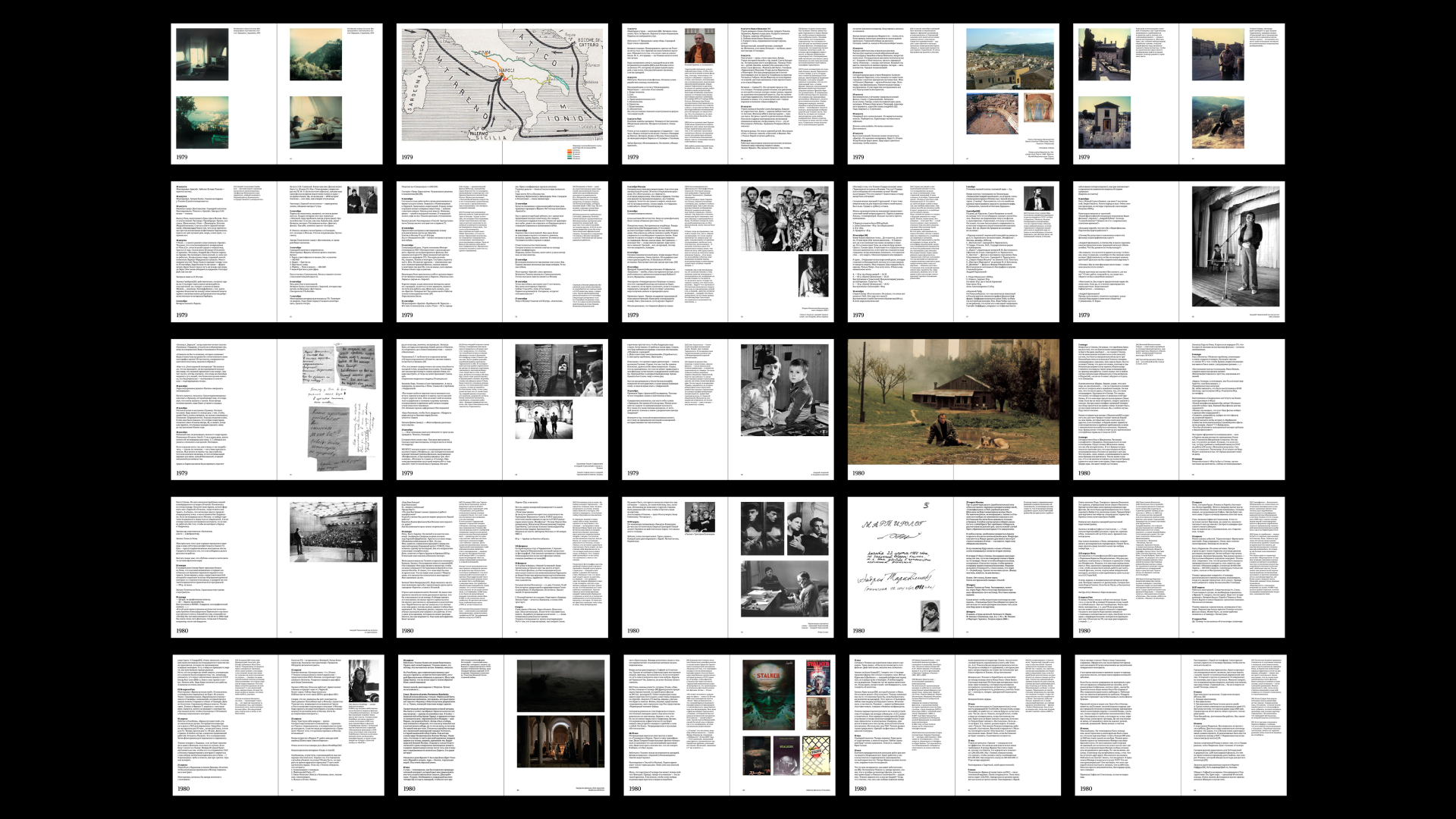
Task: Click the Italy route map with Napoli
Action: [x=502, y=83]
